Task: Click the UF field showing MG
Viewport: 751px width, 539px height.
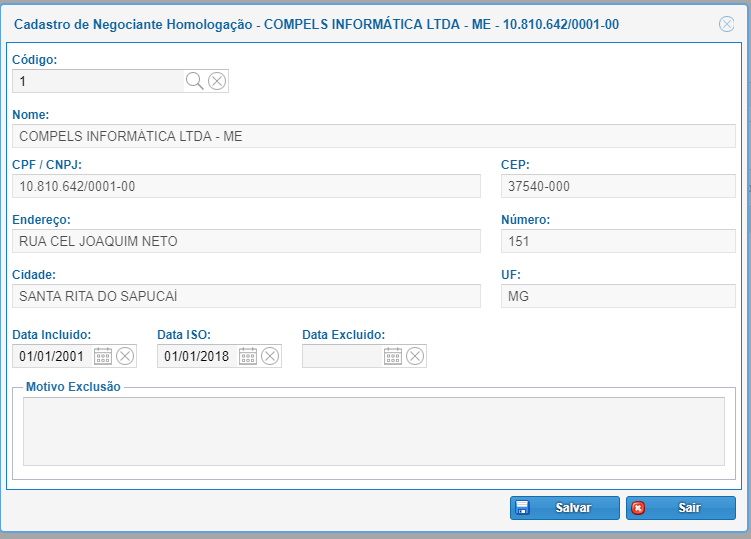Action: tap(618, 296)
